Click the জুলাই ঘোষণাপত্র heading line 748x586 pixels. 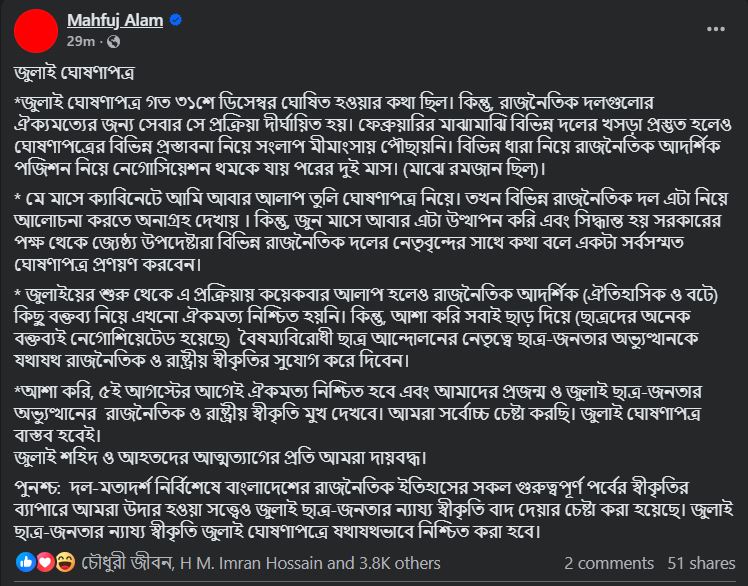tap(74, 73)
